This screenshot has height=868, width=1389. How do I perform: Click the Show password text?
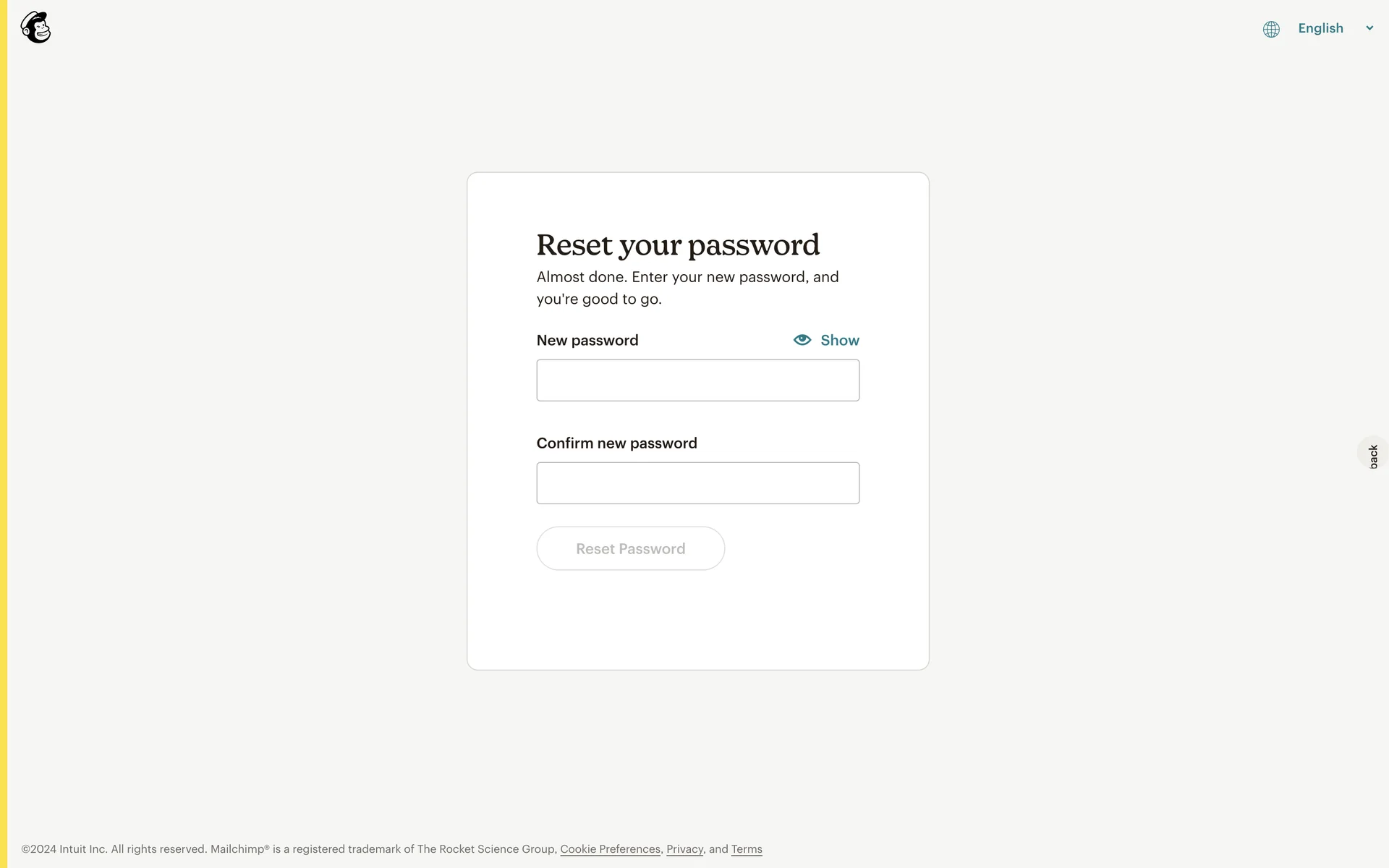(x=840, y=340)
